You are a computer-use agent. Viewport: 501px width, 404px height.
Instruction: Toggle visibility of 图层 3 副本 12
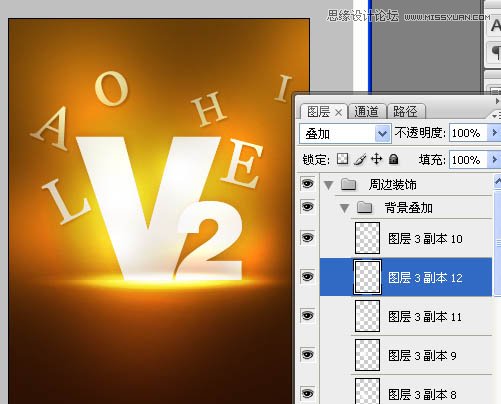point(307,276)
